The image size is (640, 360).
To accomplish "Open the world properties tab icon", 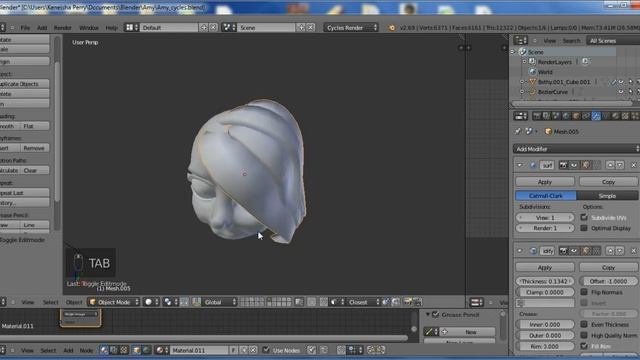I will pyautogui.click(x=566, y=116).
